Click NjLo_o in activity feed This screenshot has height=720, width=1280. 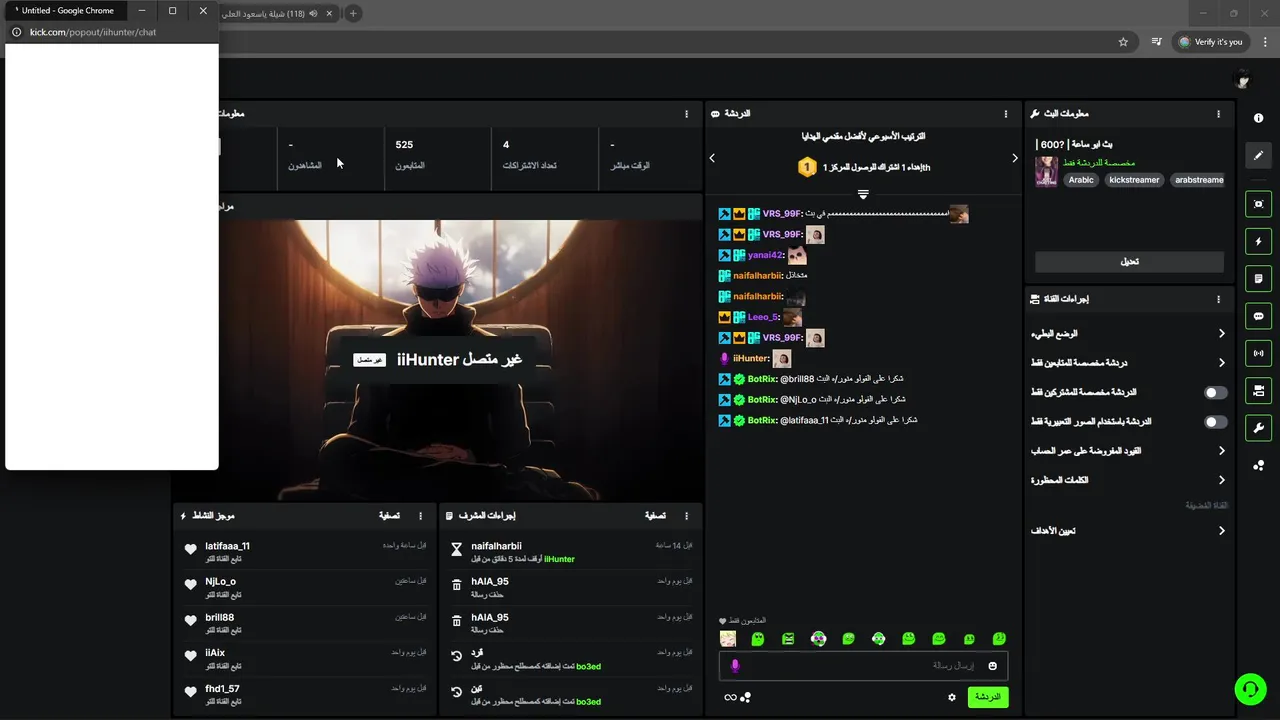pyautogui.click(x=220, y=582)
